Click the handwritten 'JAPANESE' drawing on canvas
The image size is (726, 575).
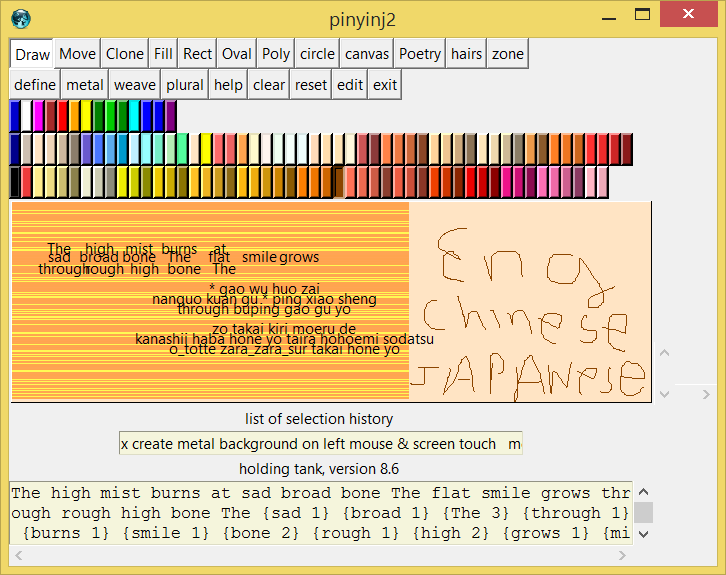coord(528,376)
